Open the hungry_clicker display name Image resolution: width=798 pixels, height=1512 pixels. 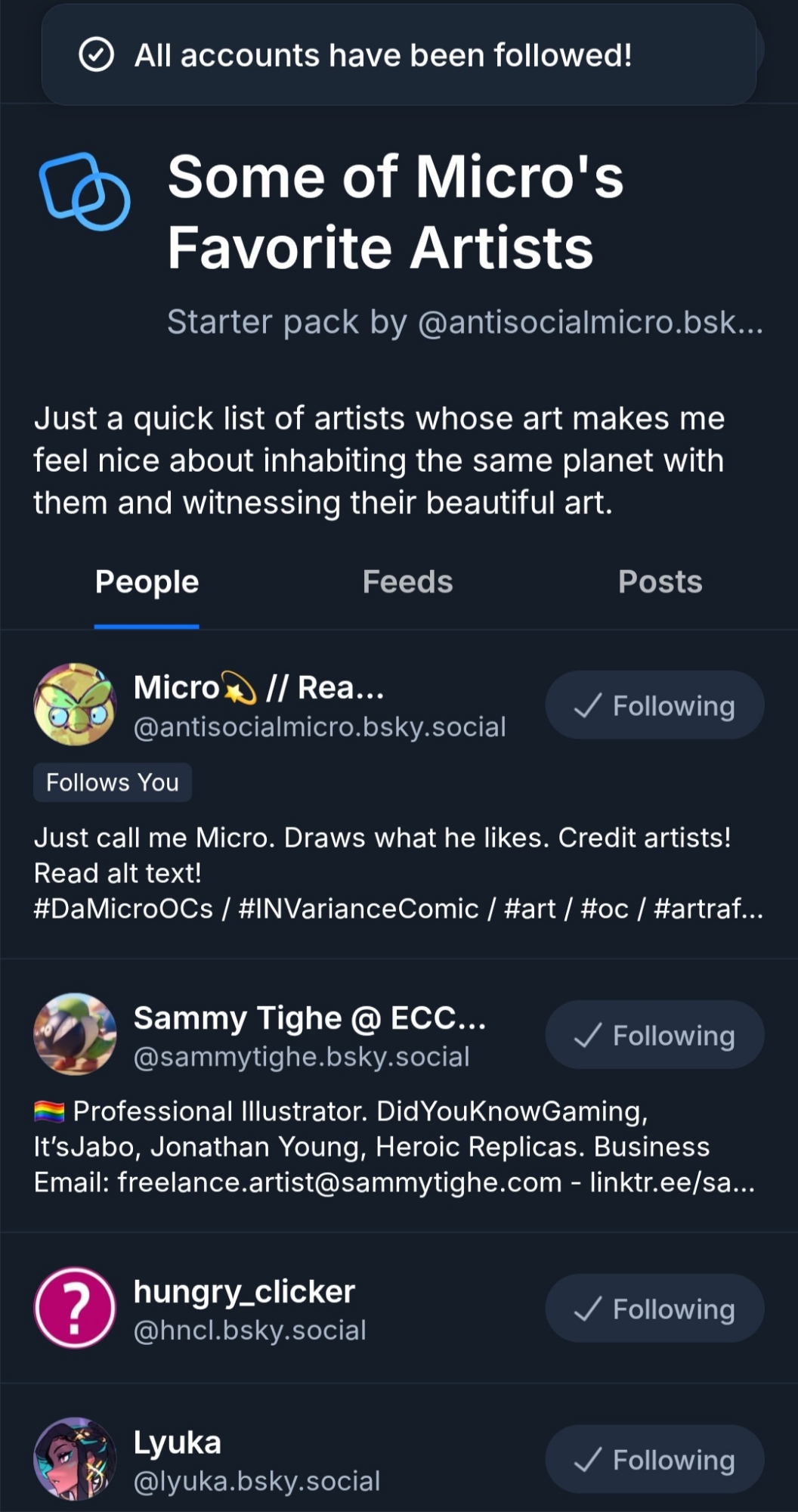click(244, 1292)
